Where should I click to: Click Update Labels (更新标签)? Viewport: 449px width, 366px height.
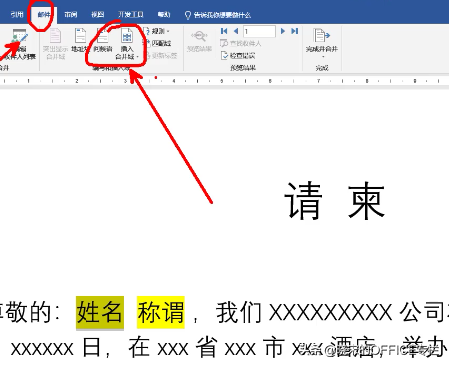[161, 55]
